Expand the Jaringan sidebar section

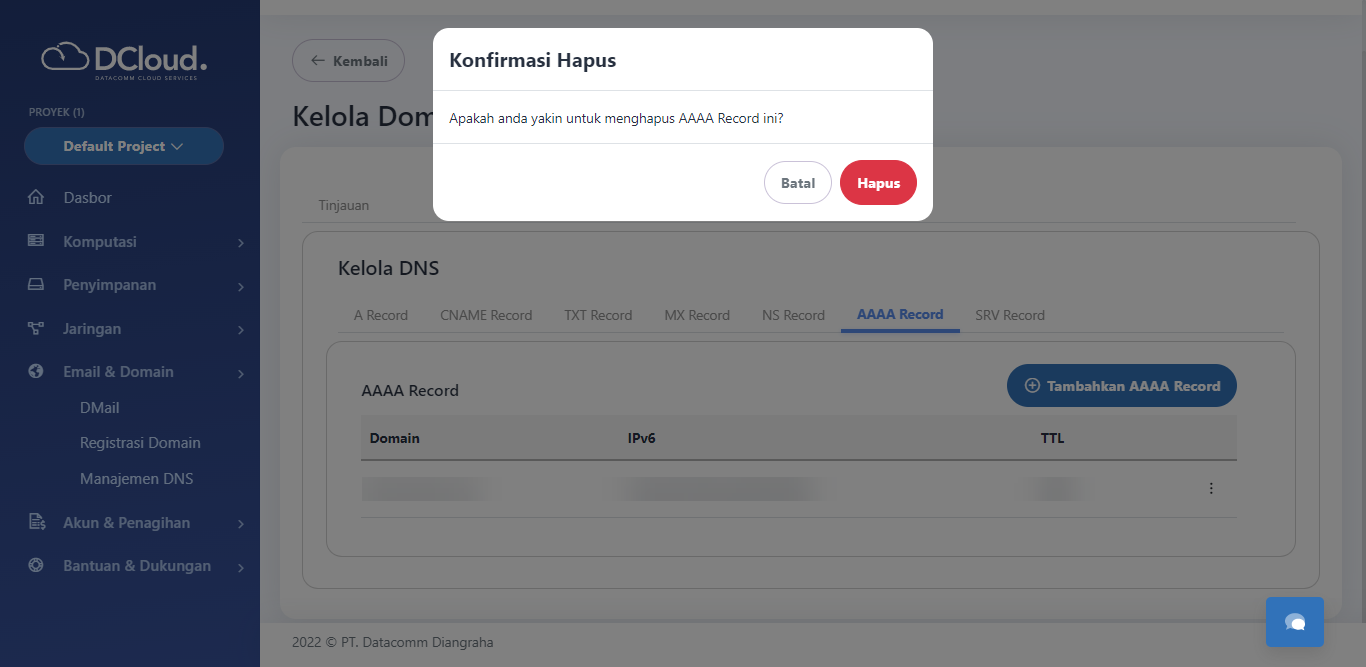[239, 328]
